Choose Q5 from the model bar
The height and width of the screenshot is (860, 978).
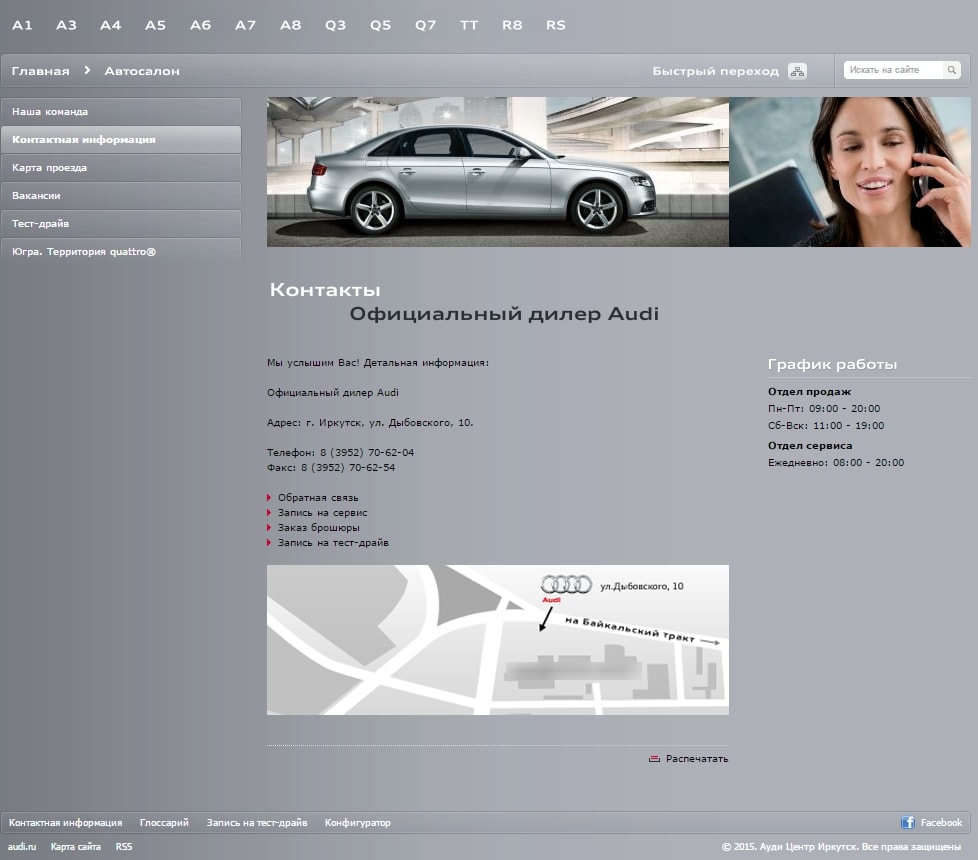click(380, 26)
